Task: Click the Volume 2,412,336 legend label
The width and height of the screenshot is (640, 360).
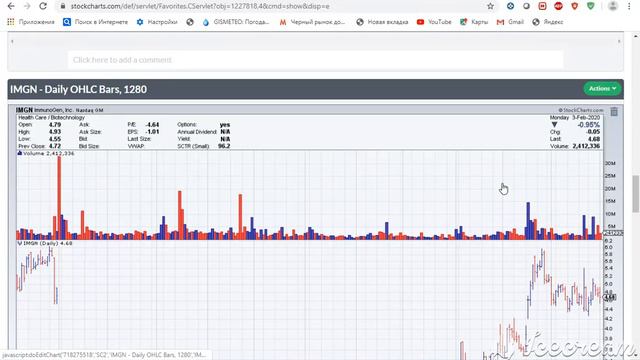Action: [x=46, y=153]
